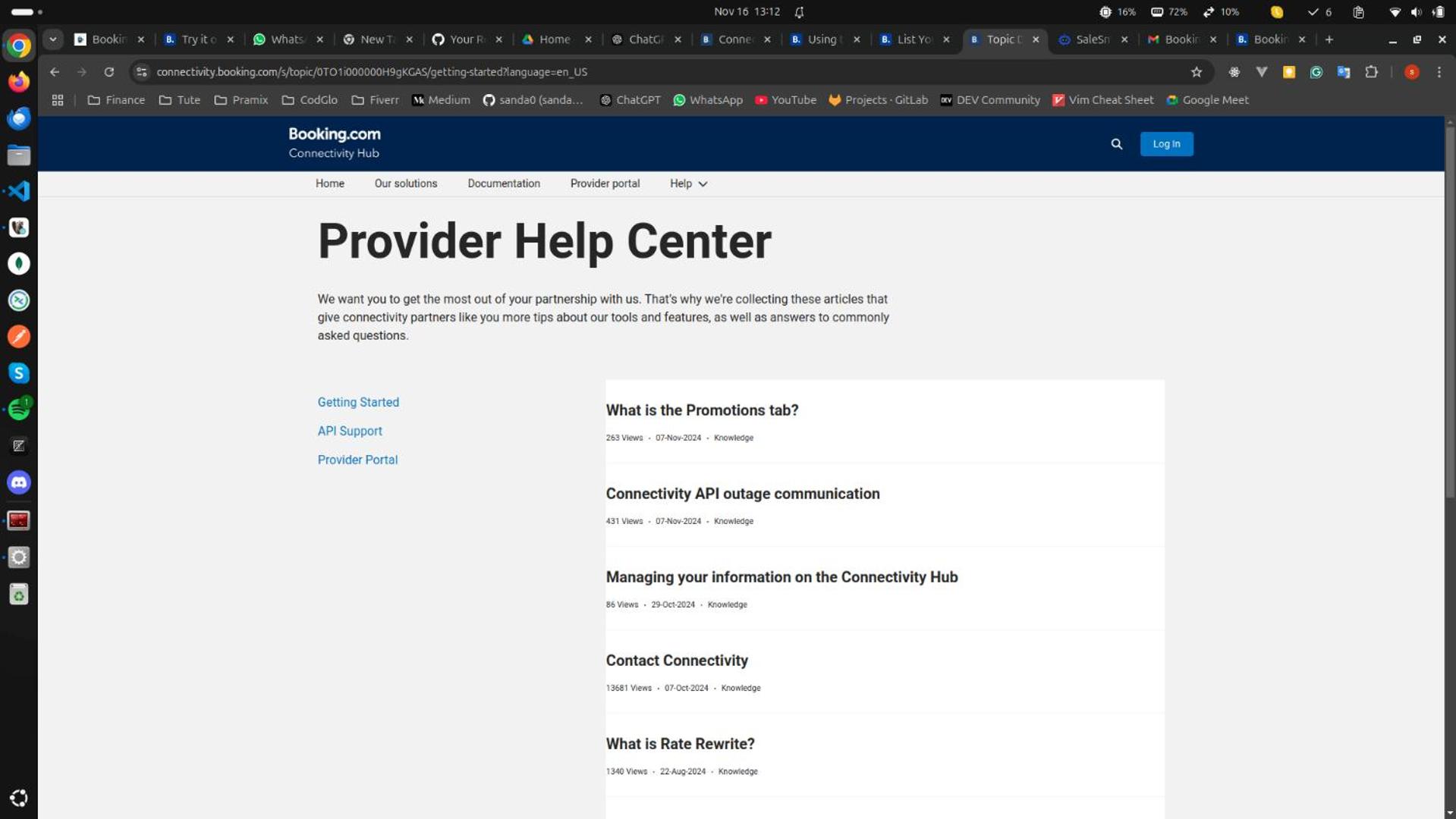Select the API Support topic link
Viewport: 1456px width, 819px height.
[x=350, y=431]
